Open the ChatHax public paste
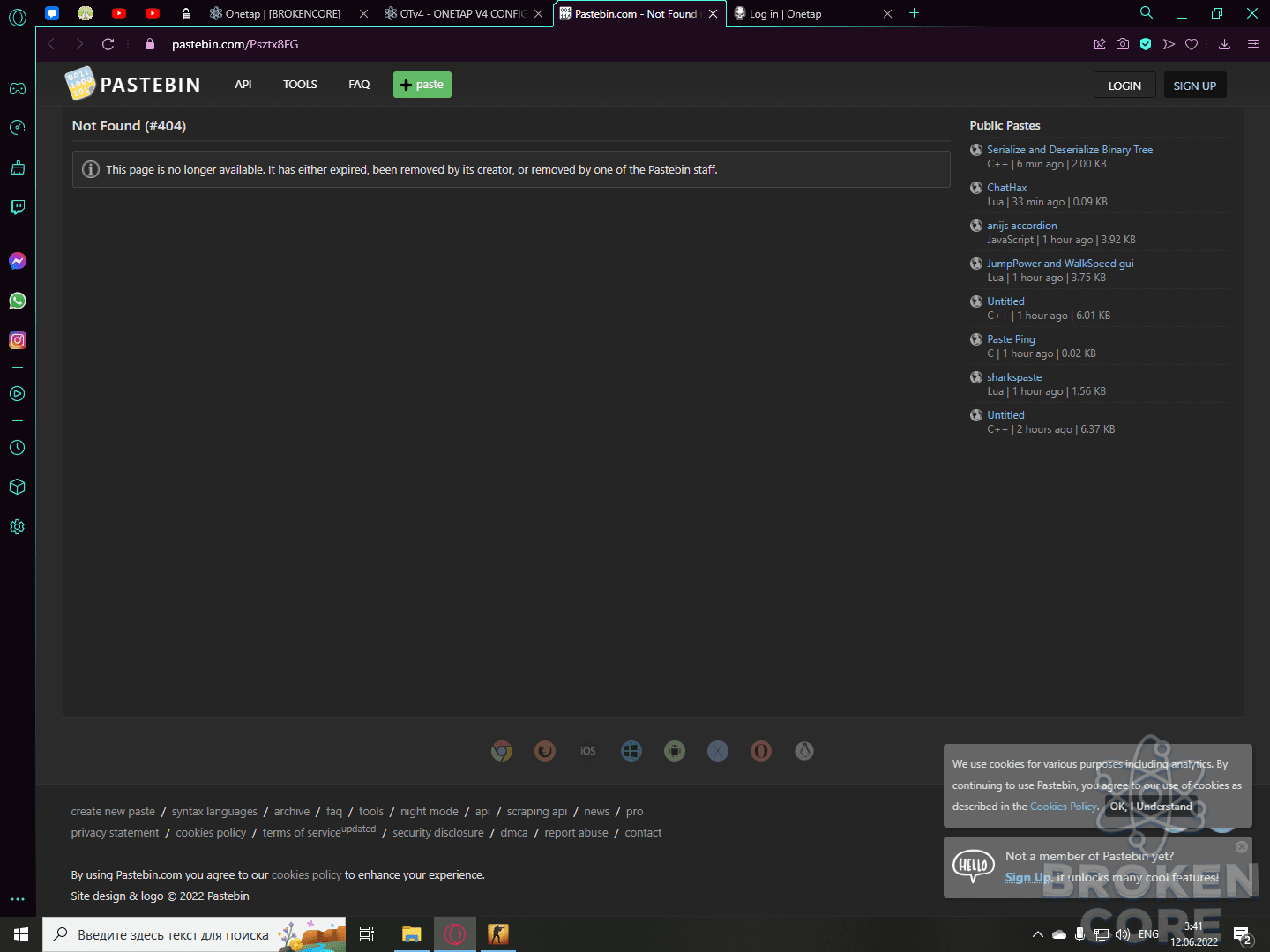This screenshot has height=952, width=1270. tap(1006, 188)
